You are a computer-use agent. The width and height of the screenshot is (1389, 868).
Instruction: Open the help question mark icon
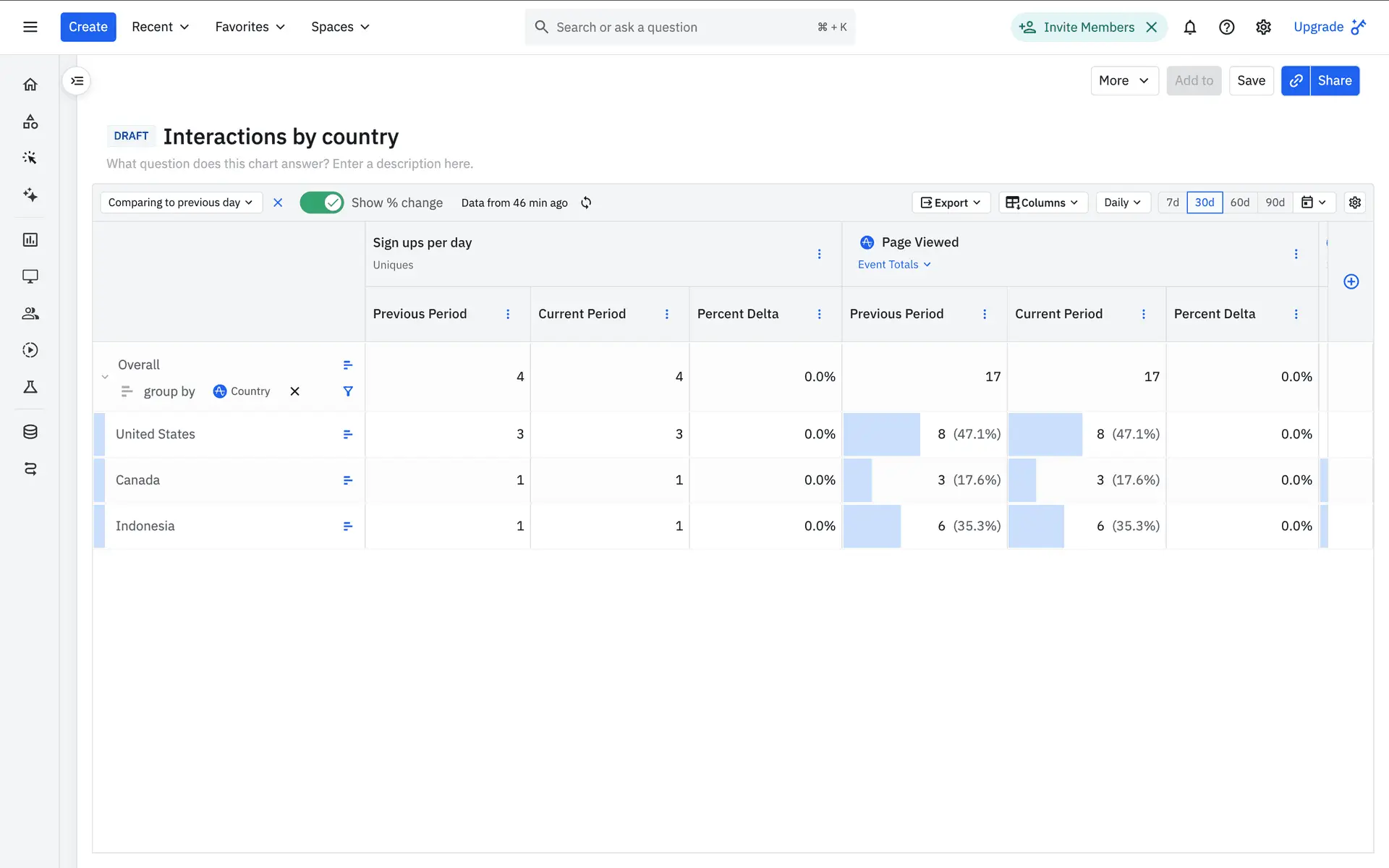[1226, 27]
